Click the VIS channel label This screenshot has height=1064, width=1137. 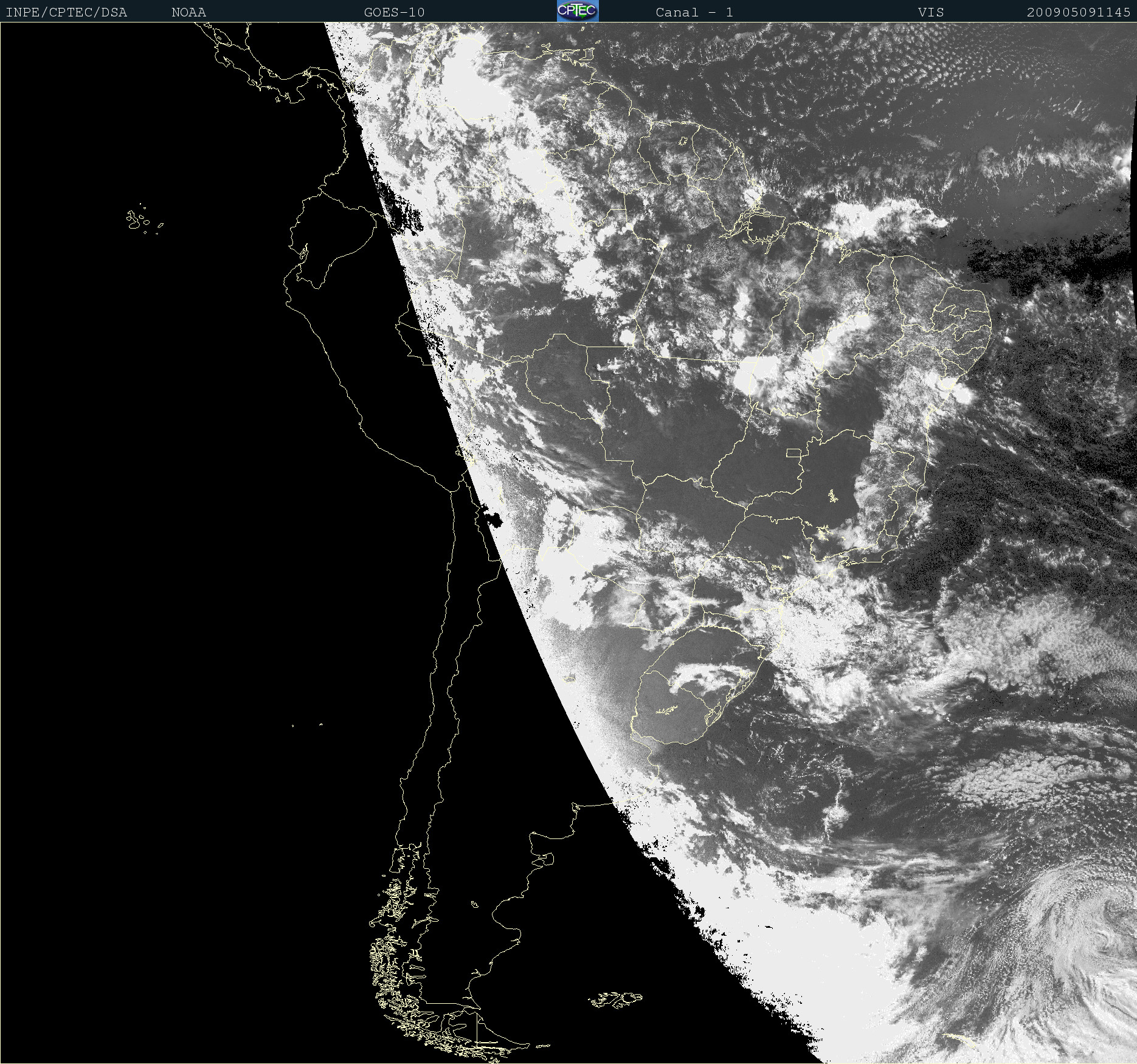pyautogui.click(x=931, y=12)
